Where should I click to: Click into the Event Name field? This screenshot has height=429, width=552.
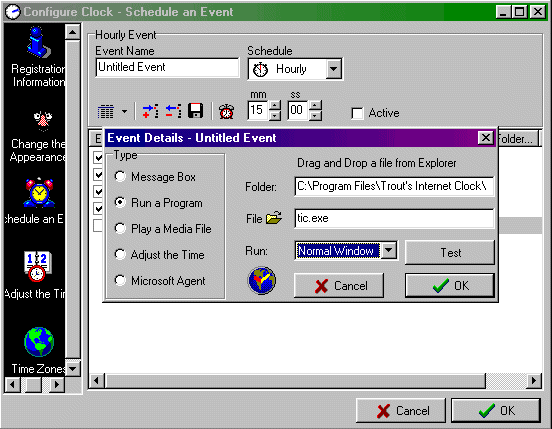(168, 67)
